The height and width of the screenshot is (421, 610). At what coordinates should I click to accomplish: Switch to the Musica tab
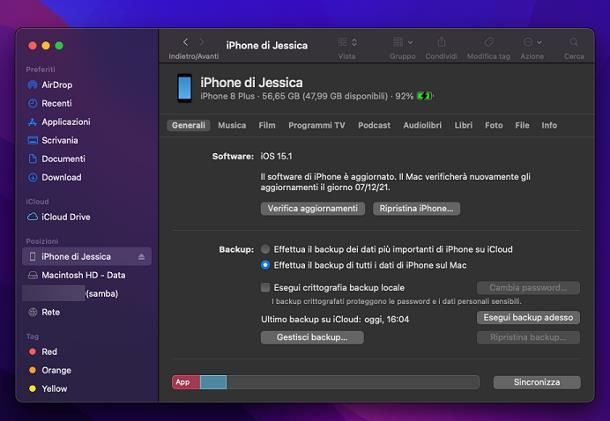(232, 125)
